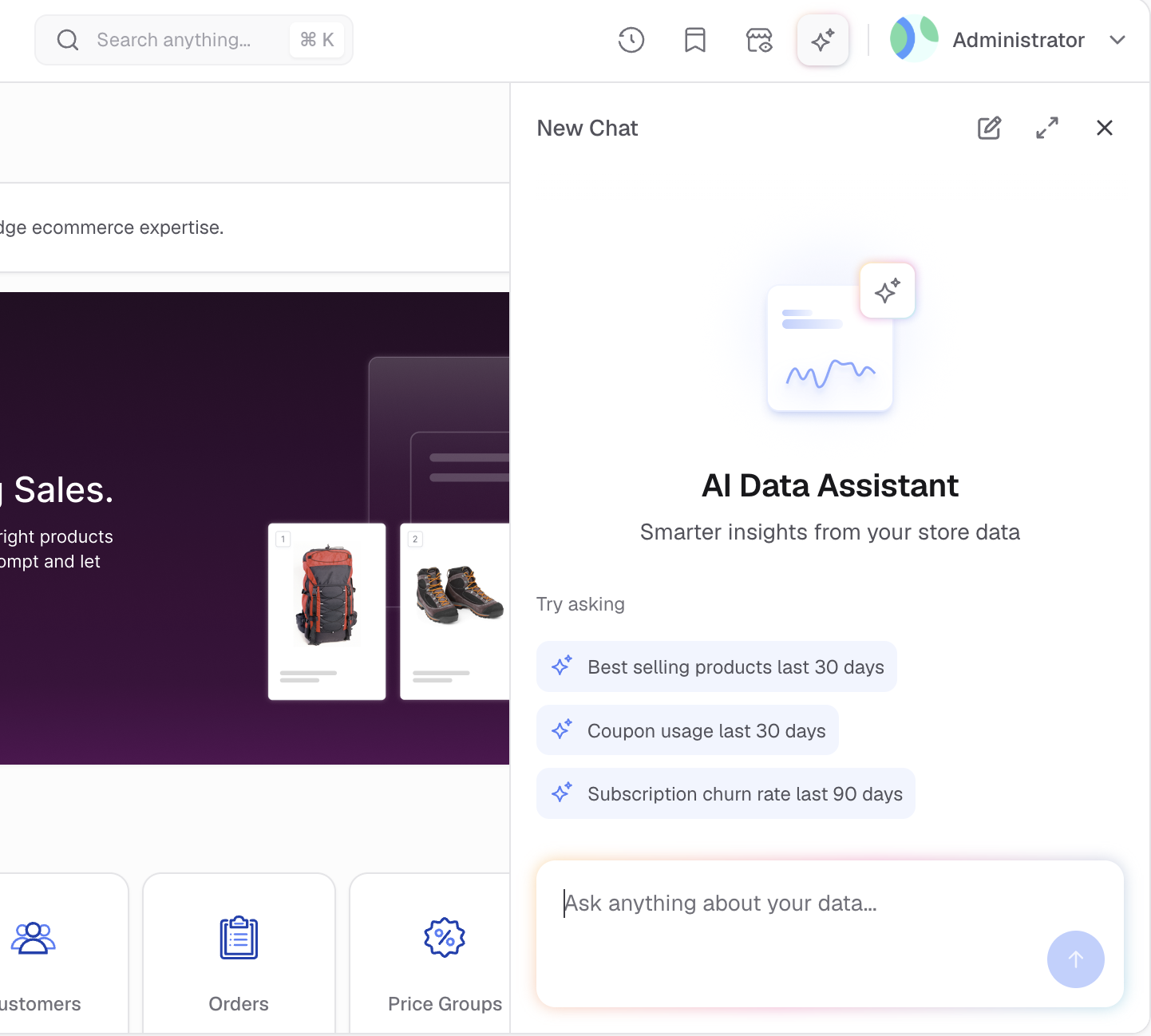
Task: Open the Price Groups card
Action: tap(429, 954)
